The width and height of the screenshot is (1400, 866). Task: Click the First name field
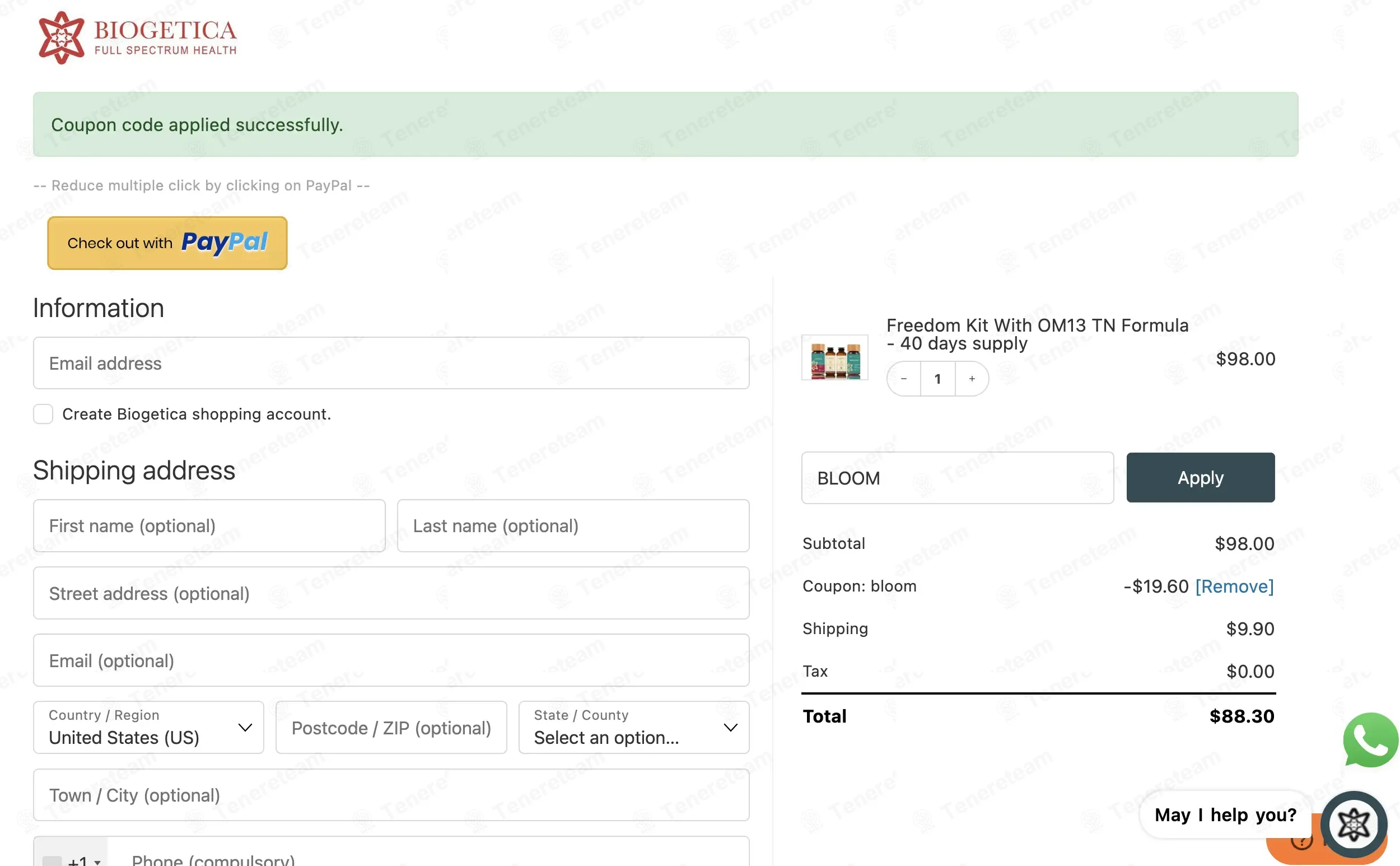click(209, 526)
